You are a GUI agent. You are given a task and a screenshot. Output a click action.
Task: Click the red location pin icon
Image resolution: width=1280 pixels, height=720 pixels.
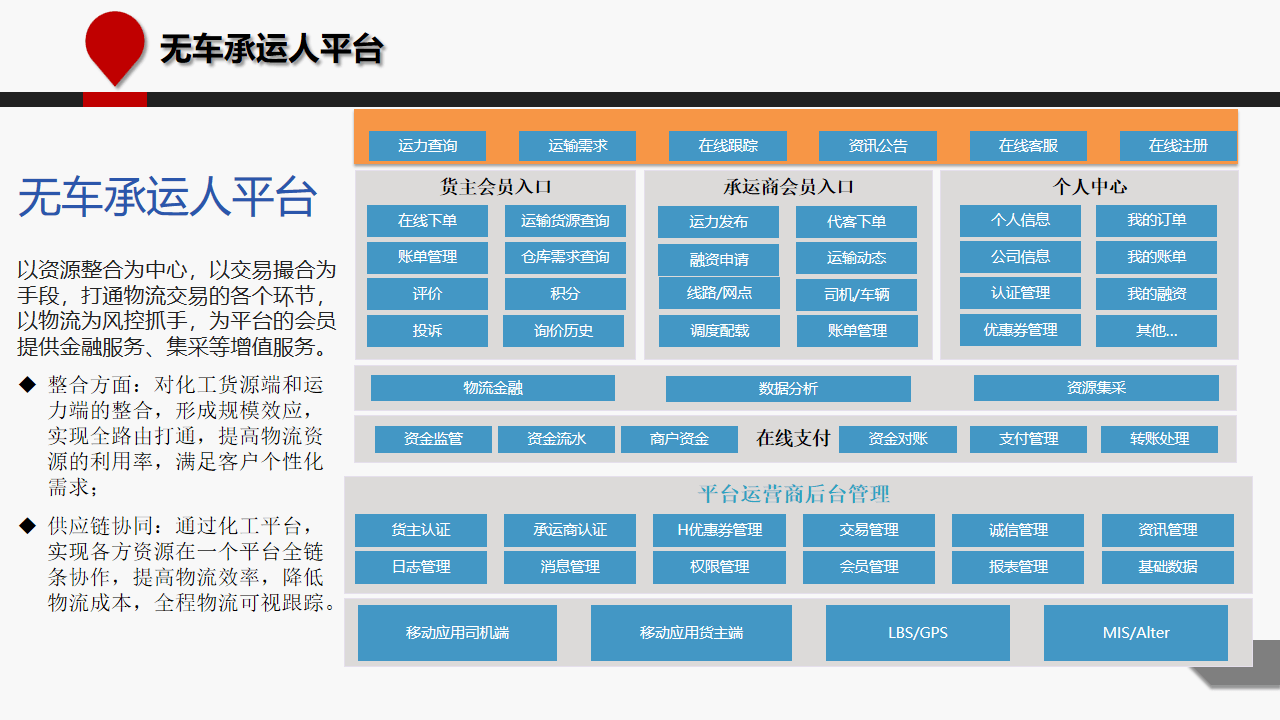tap(115, 48)
